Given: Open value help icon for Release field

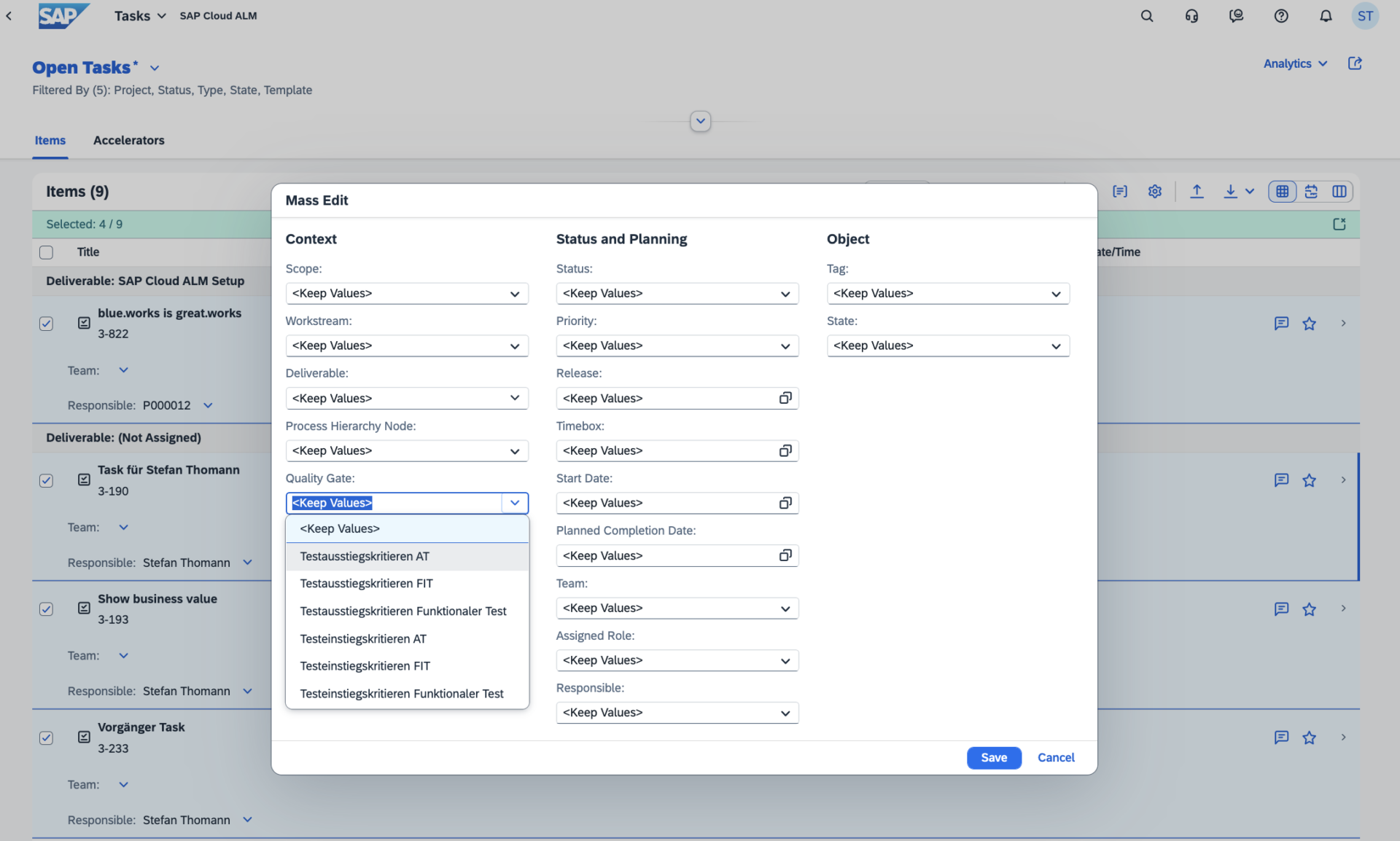Looking at the screenshot, I should pos(785,398).
